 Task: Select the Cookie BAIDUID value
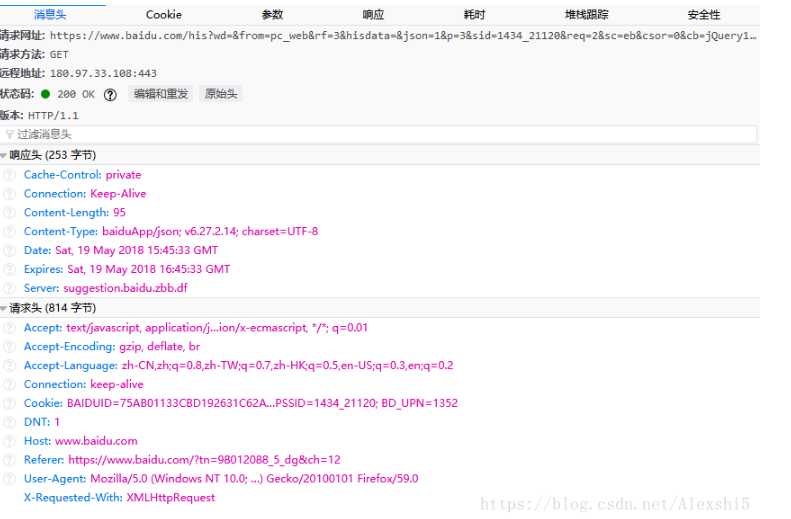tap(262, 403)
